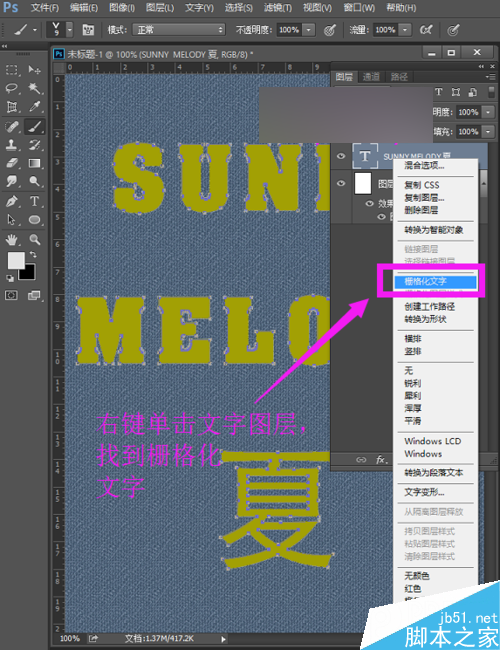Toggle Quick Mask mode
500x650 pixels.
coord(11,295)
